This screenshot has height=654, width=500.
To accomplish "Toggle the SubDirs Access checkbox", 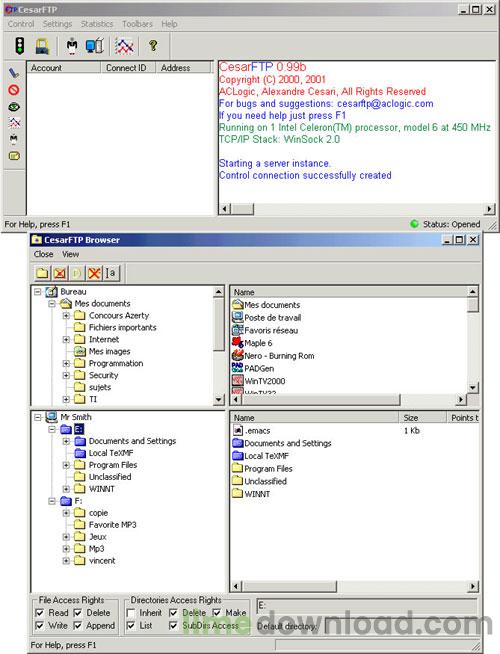I will click(x=173, y=626).
